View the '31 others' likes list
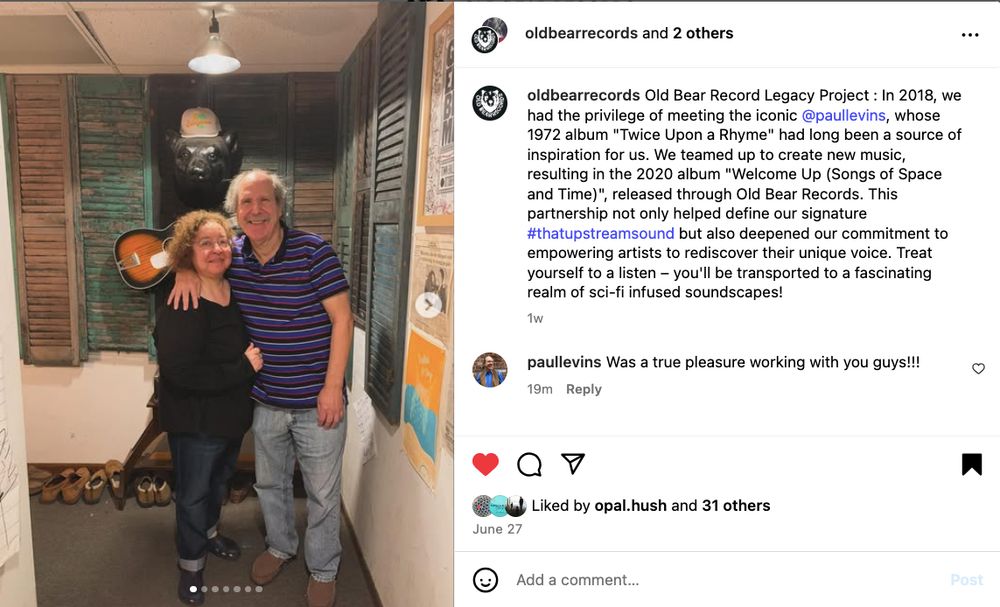 736,506
